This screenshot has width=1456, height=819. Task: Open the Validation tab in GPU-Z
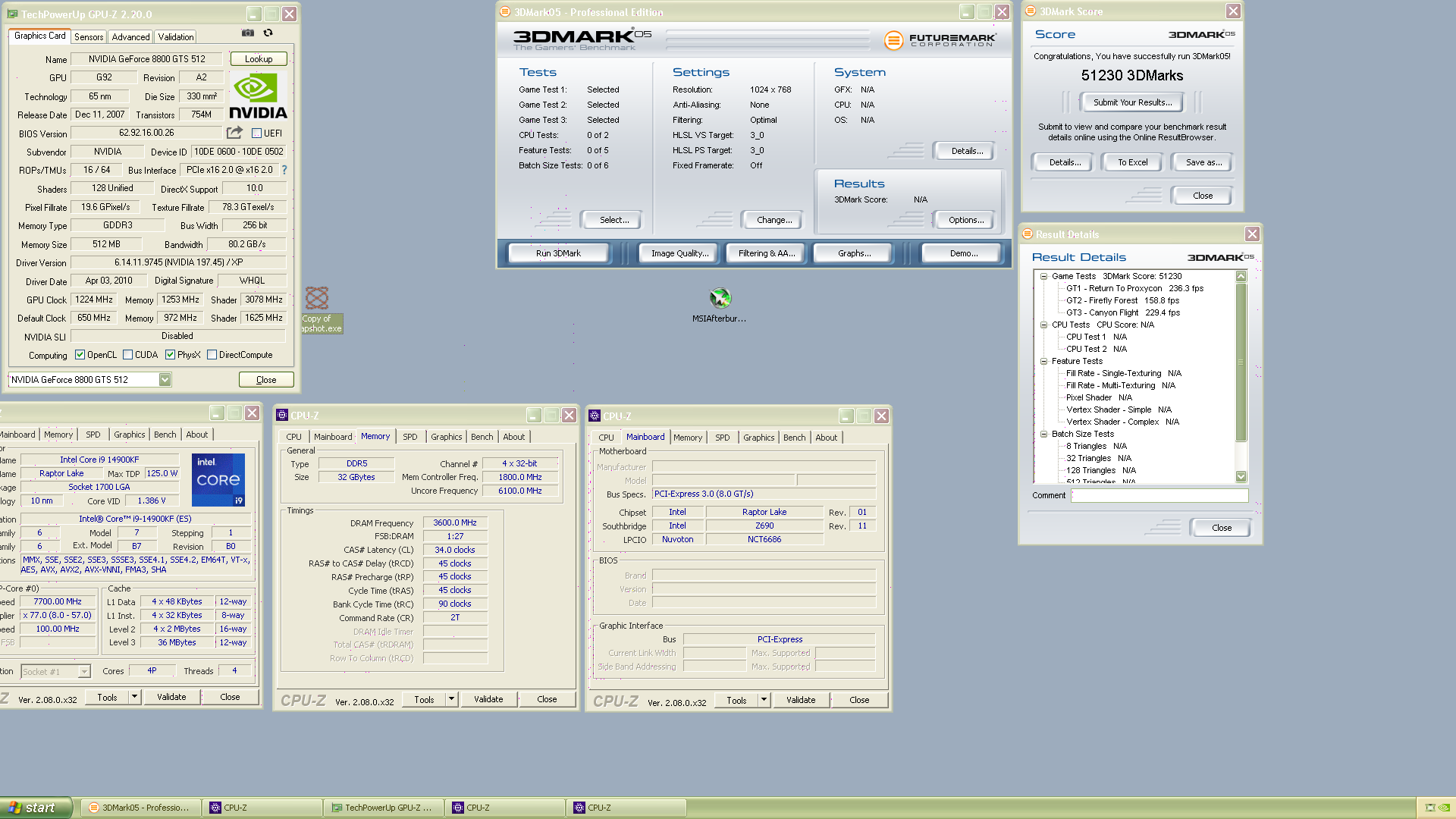176,37
